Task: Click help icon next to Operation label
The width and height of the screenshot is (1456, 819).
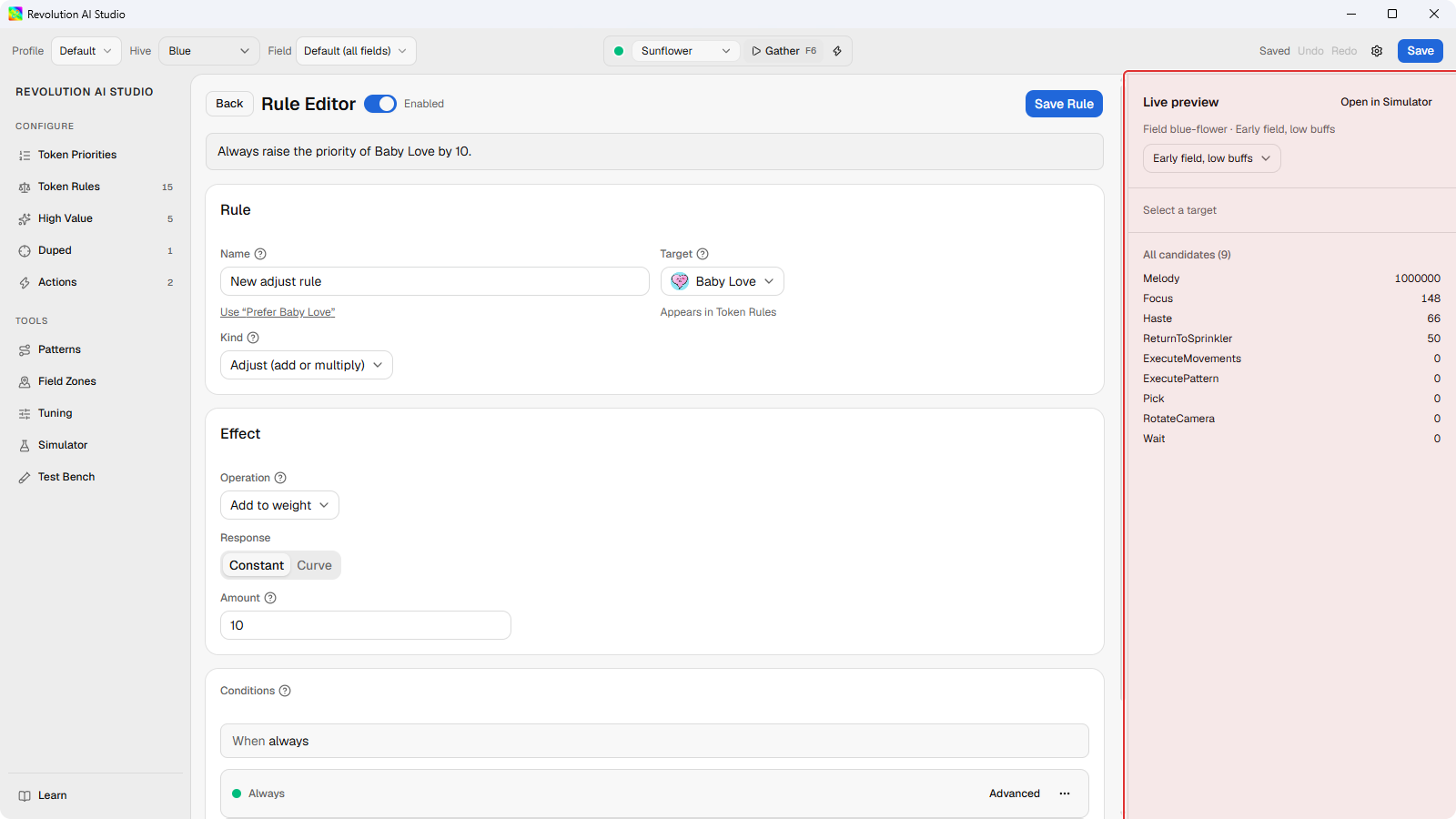Action: point(280,478)
